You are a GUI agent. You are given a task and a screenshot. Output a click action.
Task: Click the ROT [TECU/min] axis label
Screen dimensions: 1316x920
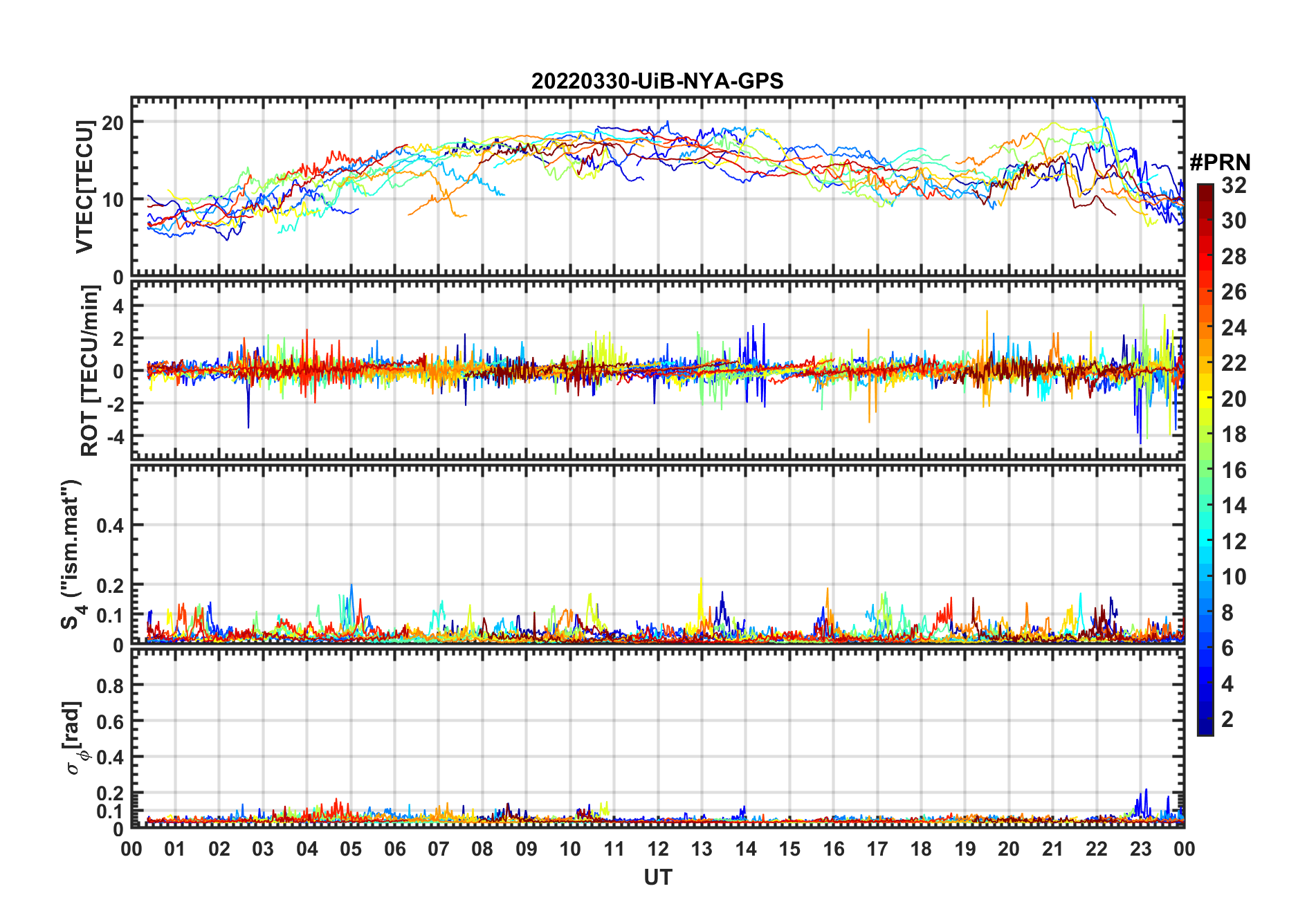(x=89, y=371)
